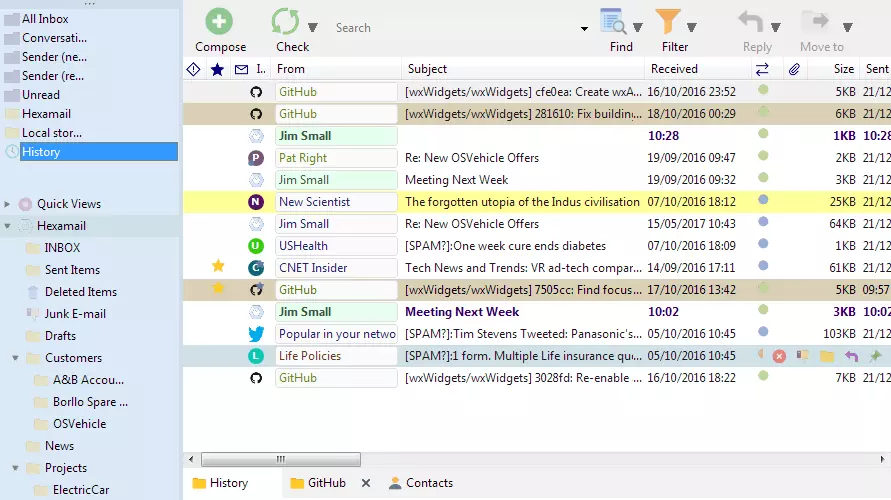Switch to the GitHub tab
This screenshot has height=500, width=891.
coord(326,483)
